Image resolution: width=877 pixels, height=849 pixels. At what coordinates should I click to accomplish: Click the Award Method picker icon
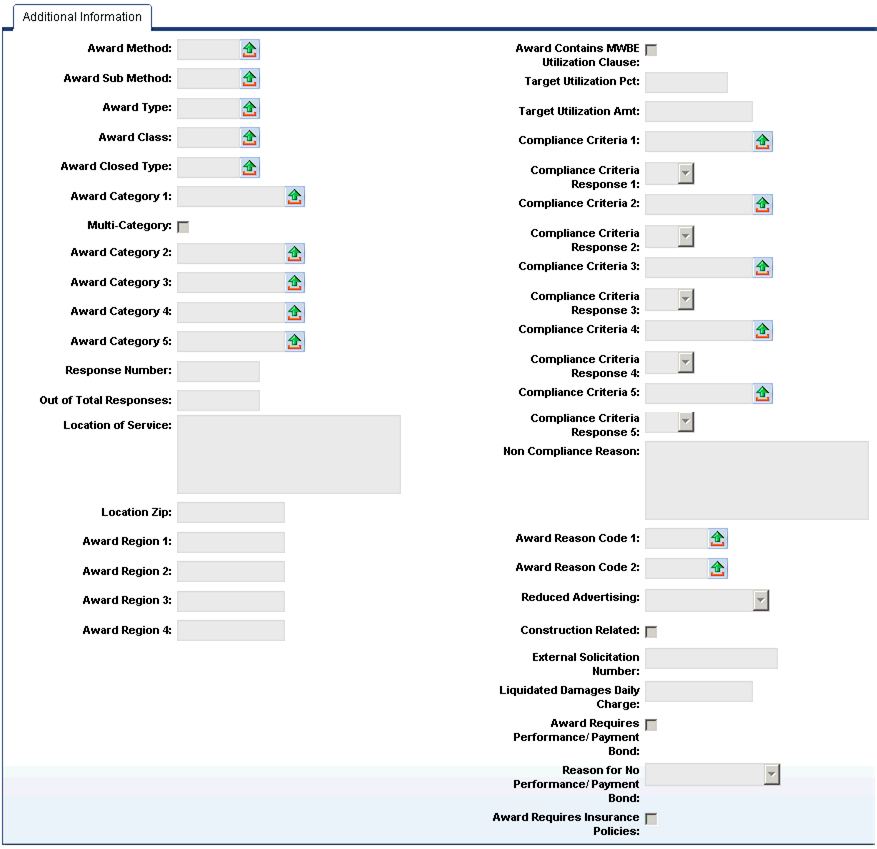[x=249, y=49]
